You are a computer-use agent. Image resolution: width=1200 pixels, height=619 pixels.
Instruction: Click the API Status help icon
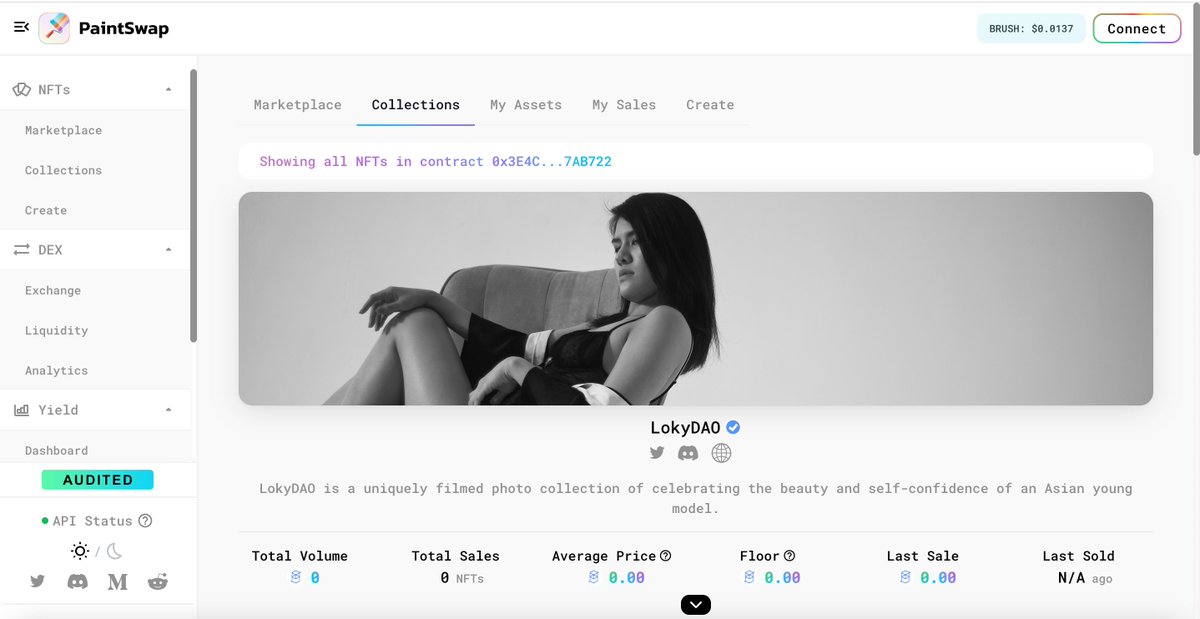pyautogui.click(x=147, y=521)
